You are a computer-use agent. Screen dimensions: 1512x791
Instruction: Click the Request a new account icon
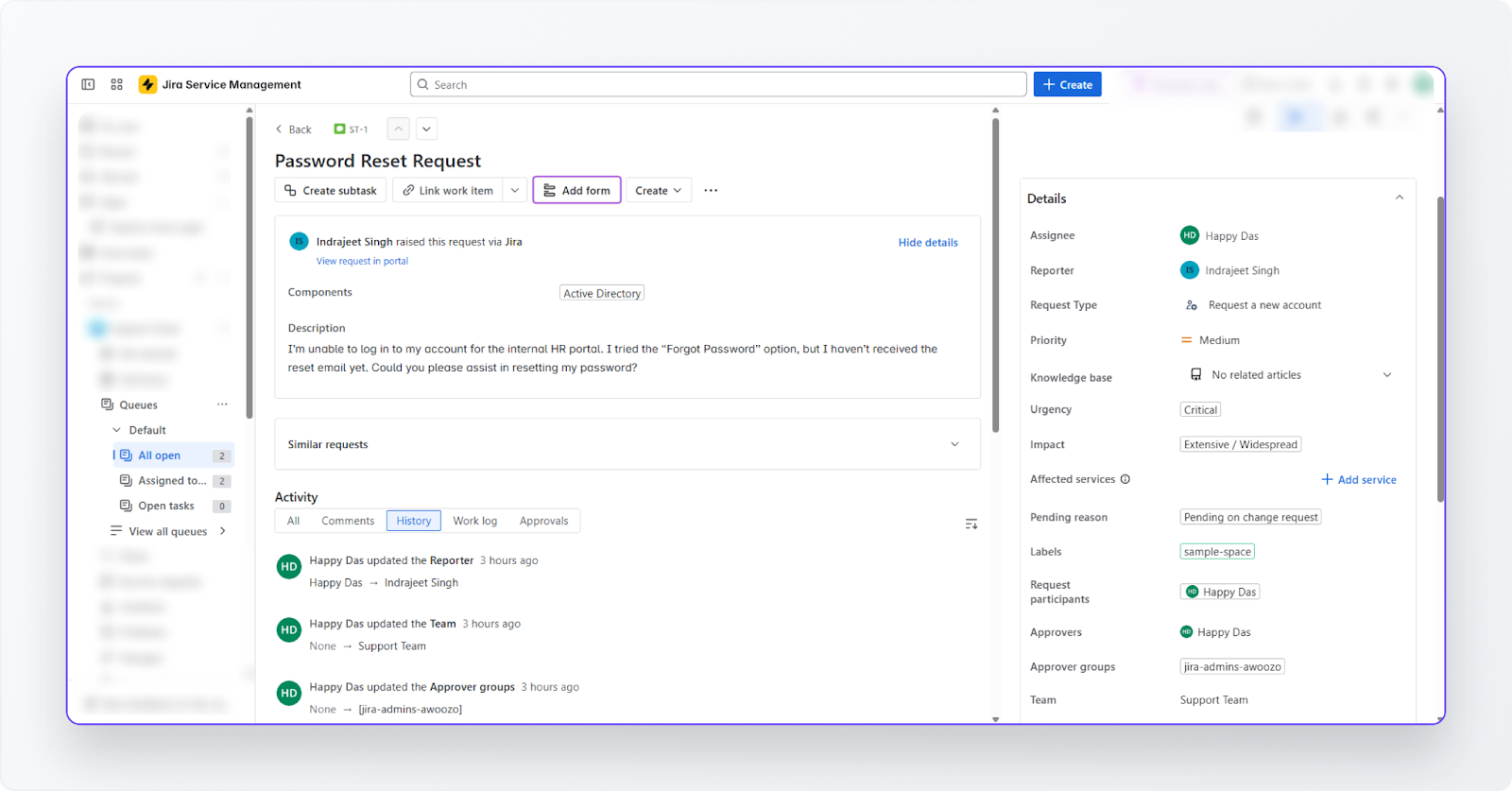[x=1192, y=305]
